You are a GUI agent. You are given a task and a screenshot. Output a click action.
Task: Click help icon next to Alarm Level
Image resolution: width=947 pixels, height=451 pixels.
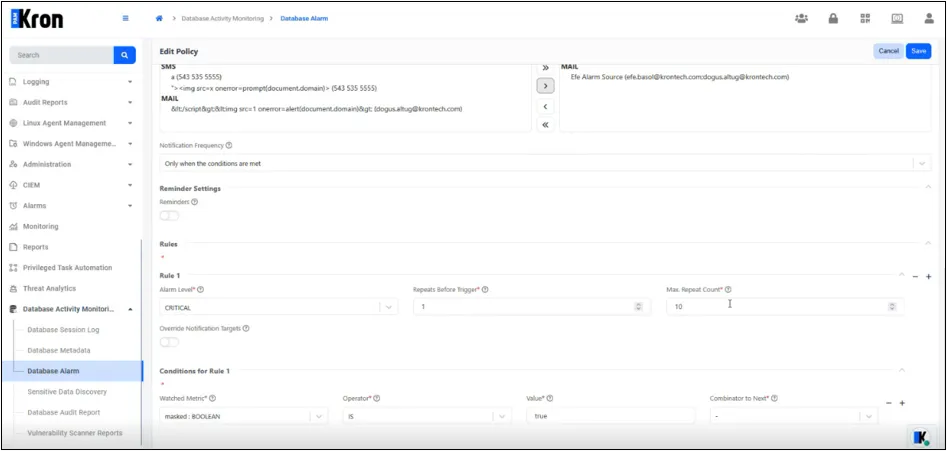[201, 290]
